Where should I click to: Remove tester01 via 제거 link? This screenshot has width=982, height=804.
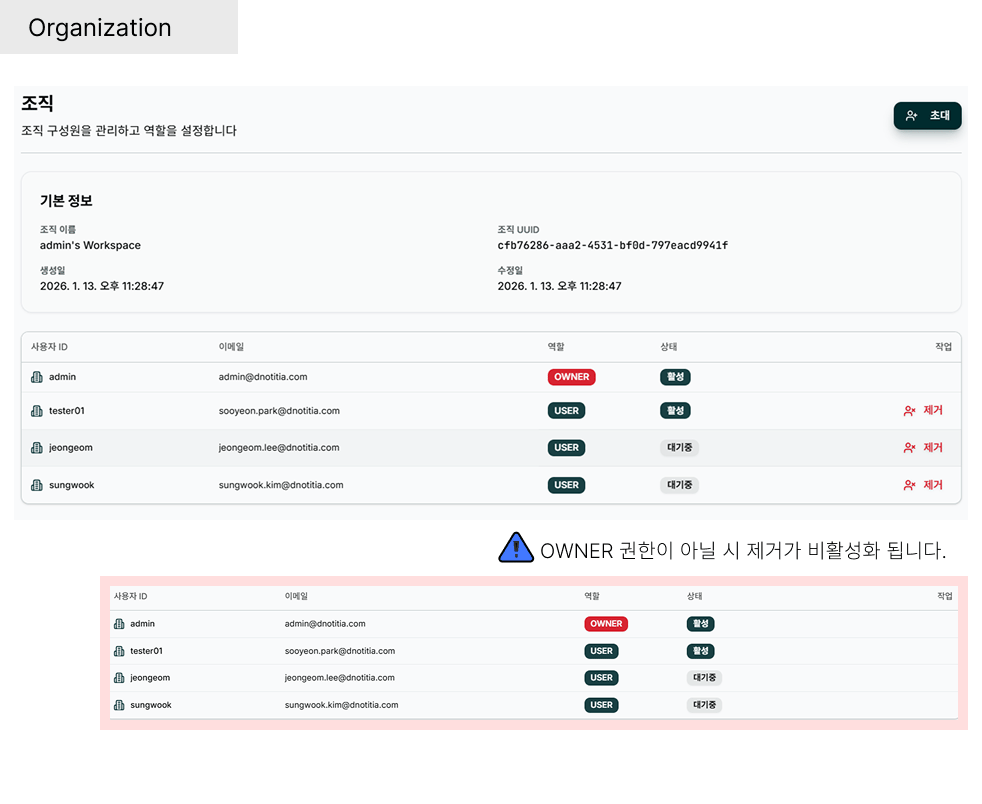tap(923, 410)
